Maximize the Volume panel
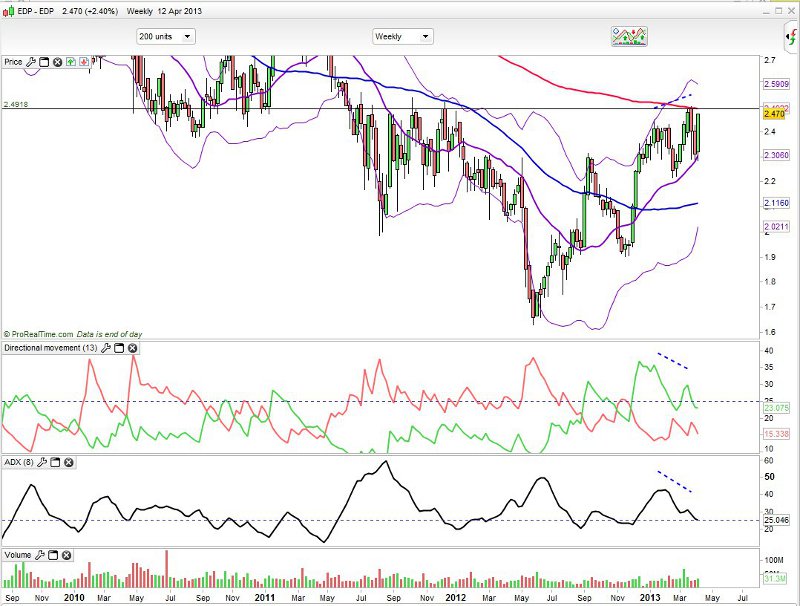Viewport: 800px width, 606px height. [53, 555]
